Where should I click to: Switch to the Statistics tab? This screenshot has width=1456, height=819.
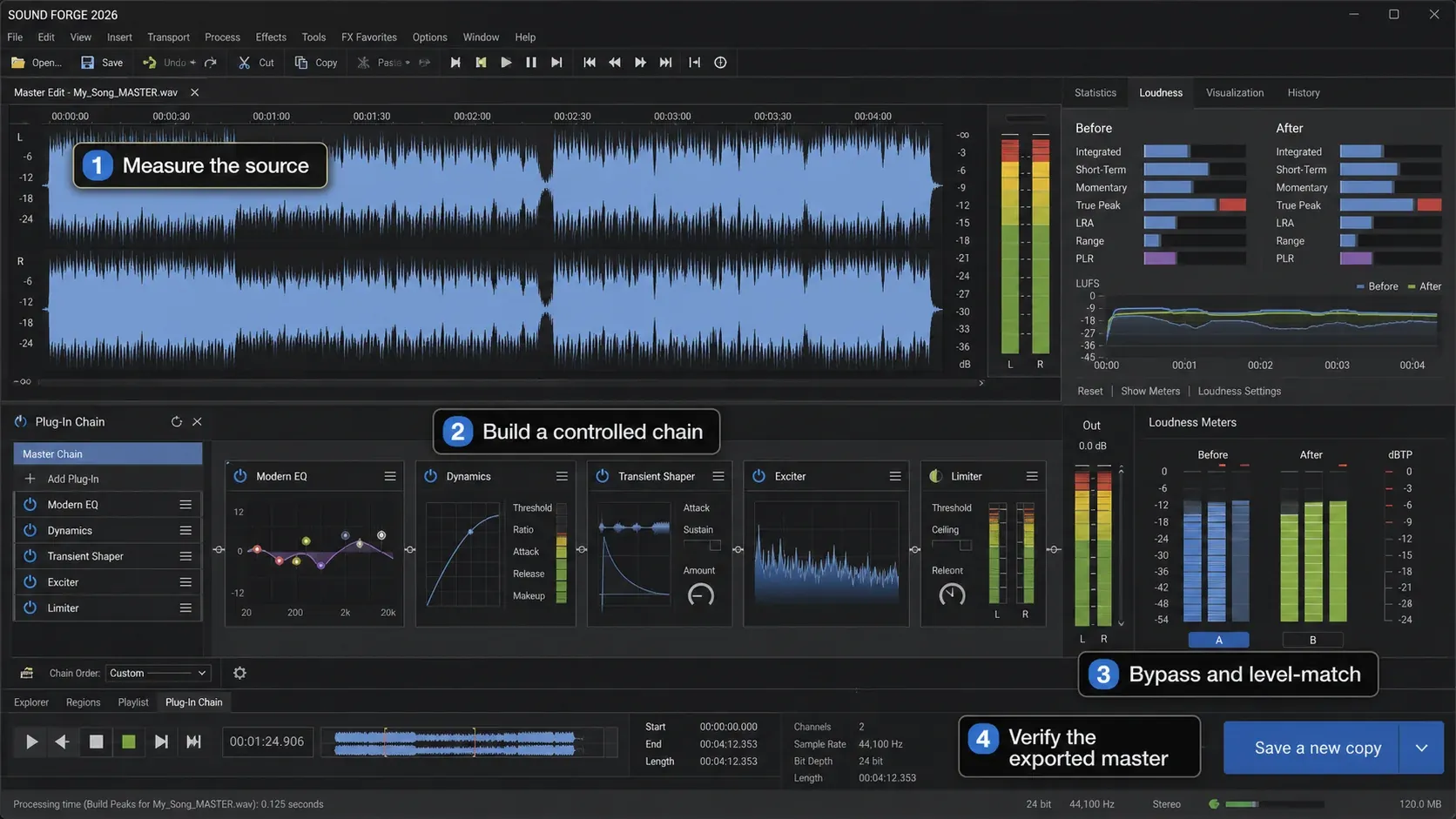(x=1095, y=92)
